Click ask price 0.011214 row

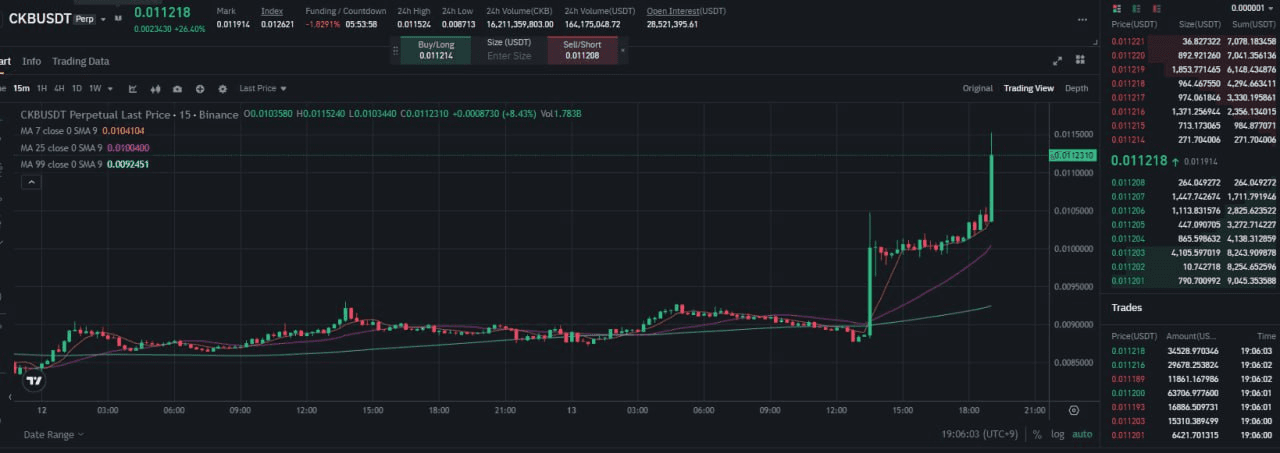(1194, 139)
